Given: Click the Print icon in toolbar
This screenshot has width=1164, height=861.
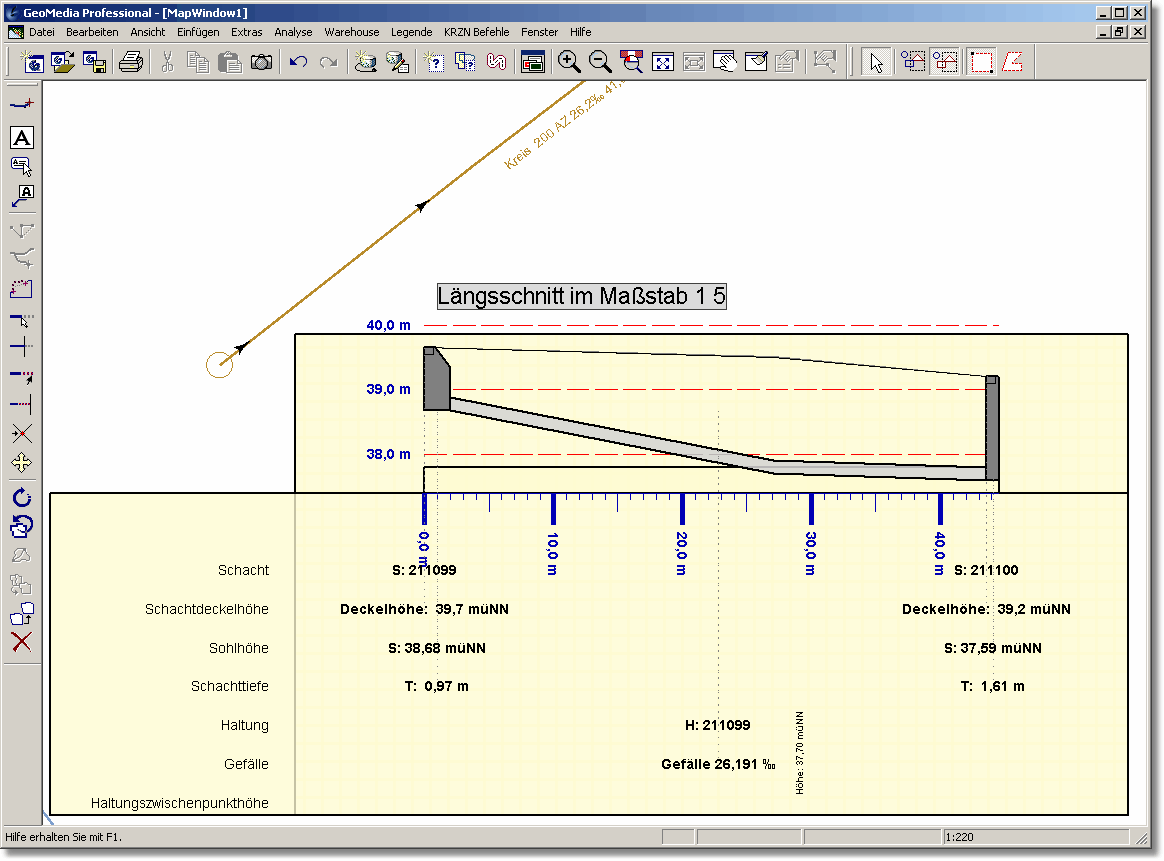Looking at the screenshot, I should pos(131,63).
